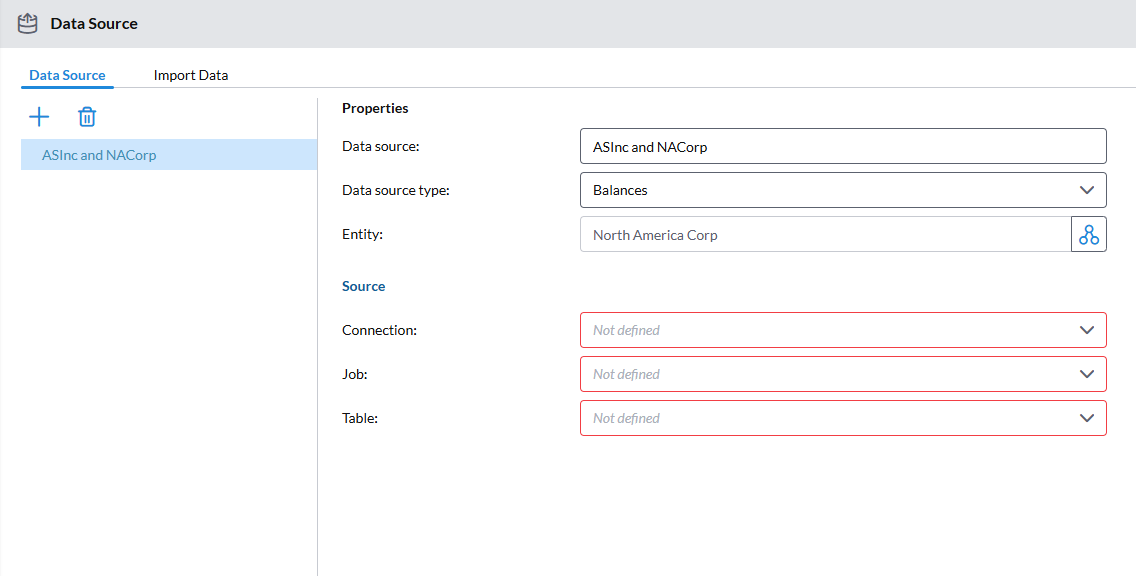
Task: Click the Properties section heading
Action: click(x=375, y=108)
